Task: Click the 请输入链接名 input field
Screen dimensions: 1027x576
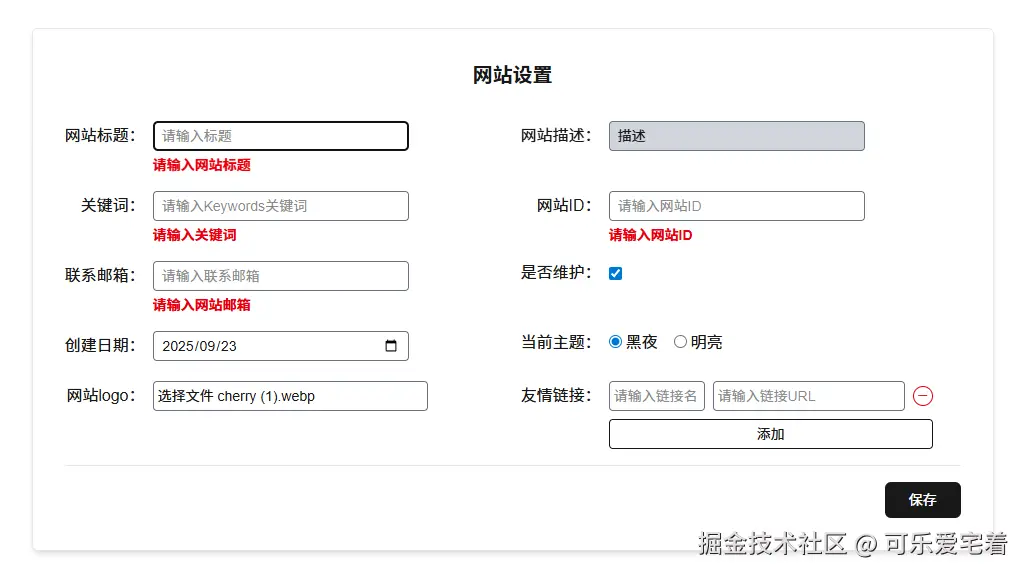Action: [x=656, y=396]
